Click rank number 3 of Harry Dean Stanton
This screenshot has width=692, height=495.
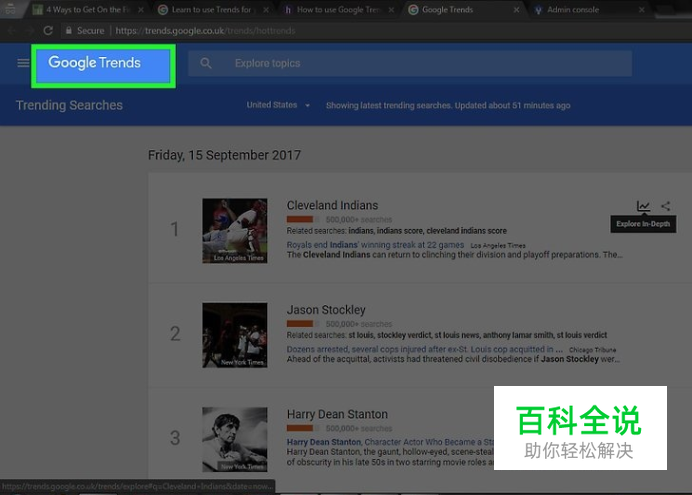[175, 438]
